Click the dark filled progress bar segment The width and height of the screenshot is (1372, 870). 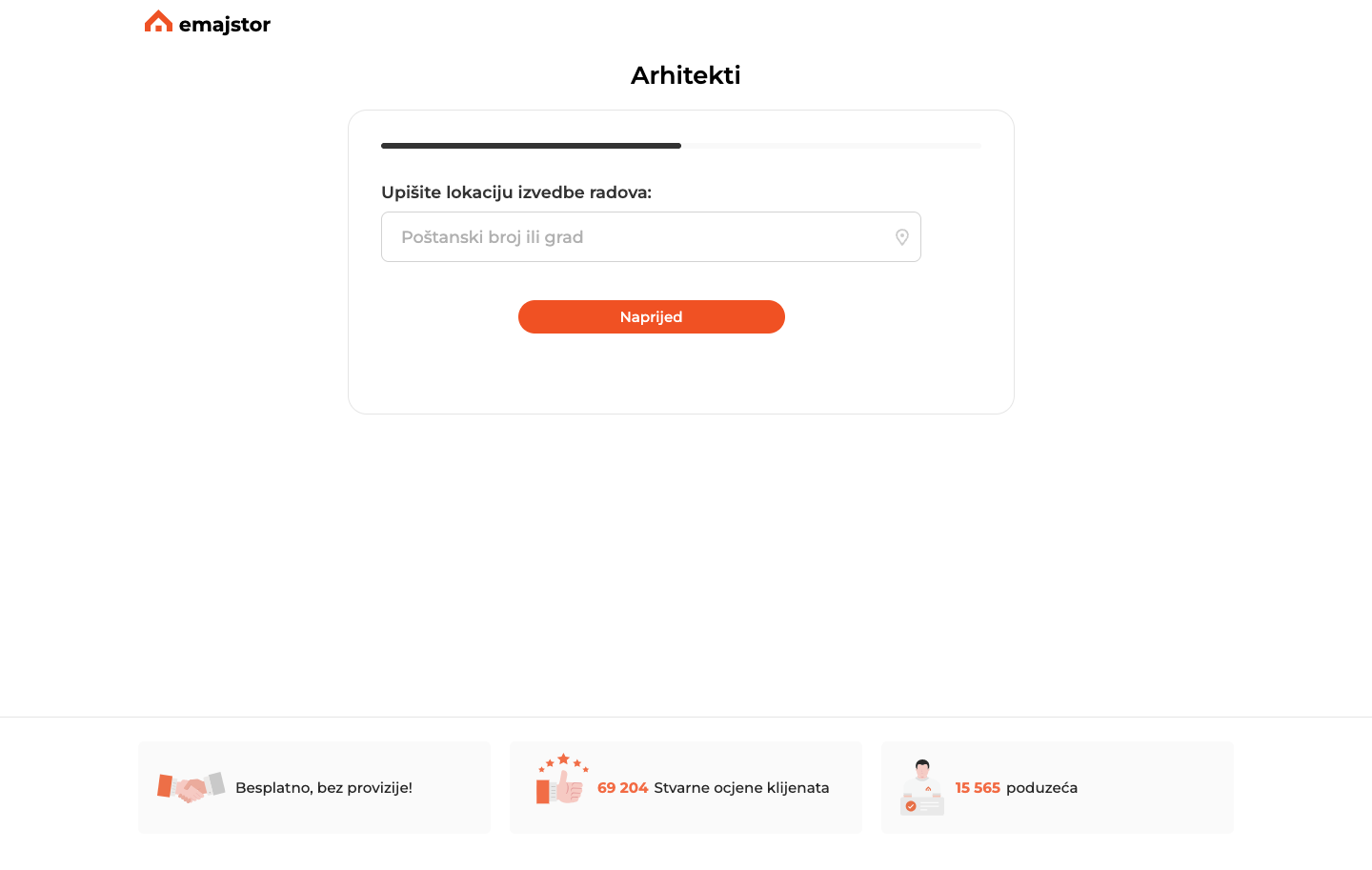click(x=531, y=146)
